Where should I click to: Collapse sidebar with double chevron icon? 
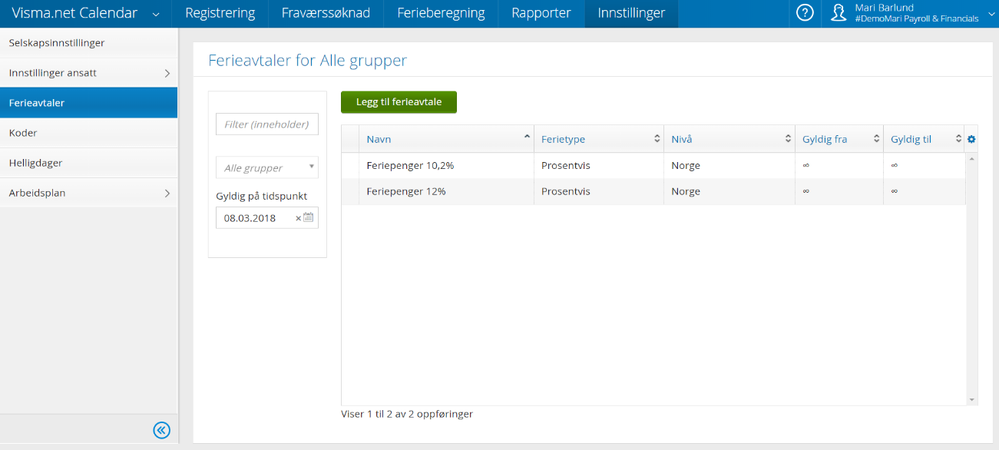[162, 430]
